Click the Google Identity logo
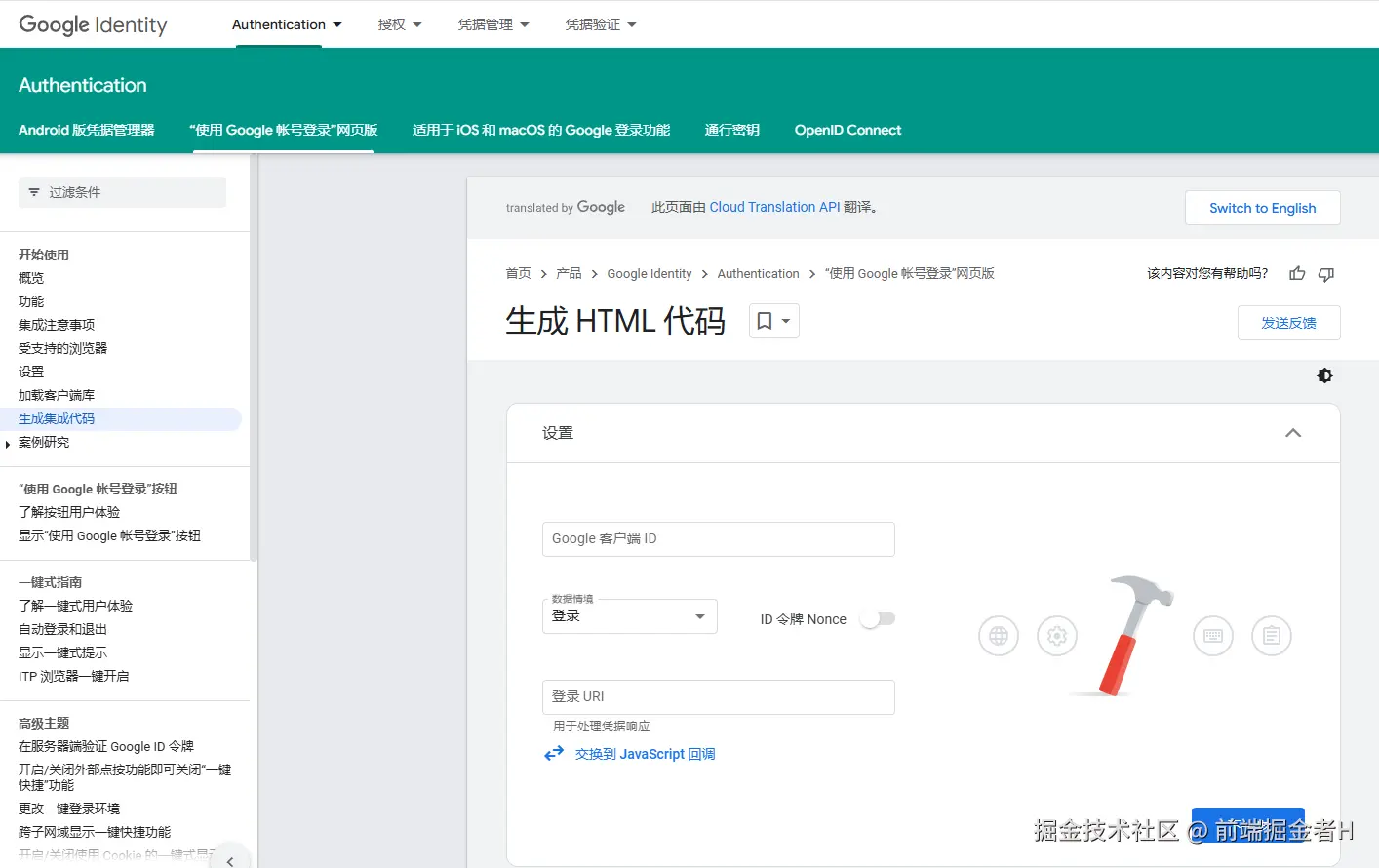Screen dimensions: 1379x868 tap(93, 24)
